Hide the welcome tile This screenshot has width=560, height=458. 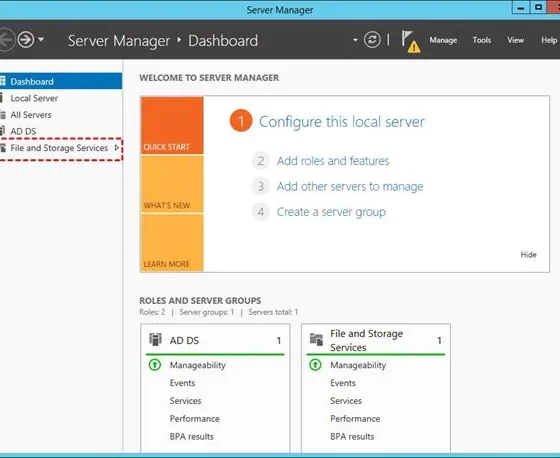(x=528, y=255)
